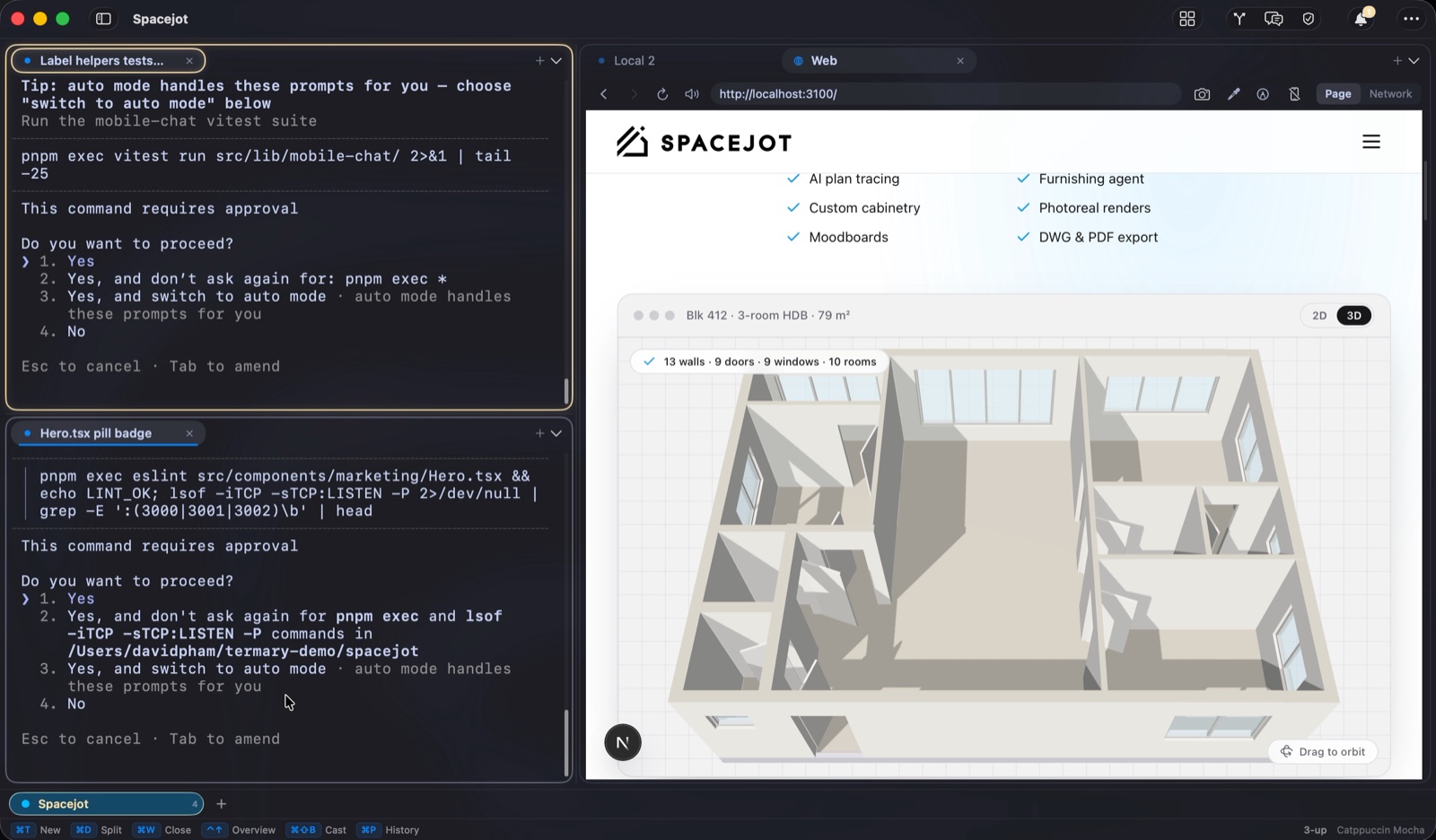Image resolution: width=1436 pixels, height=840 pixels.
Task: Click the Catppuccin Mocha theme label
Action: 1379,830
